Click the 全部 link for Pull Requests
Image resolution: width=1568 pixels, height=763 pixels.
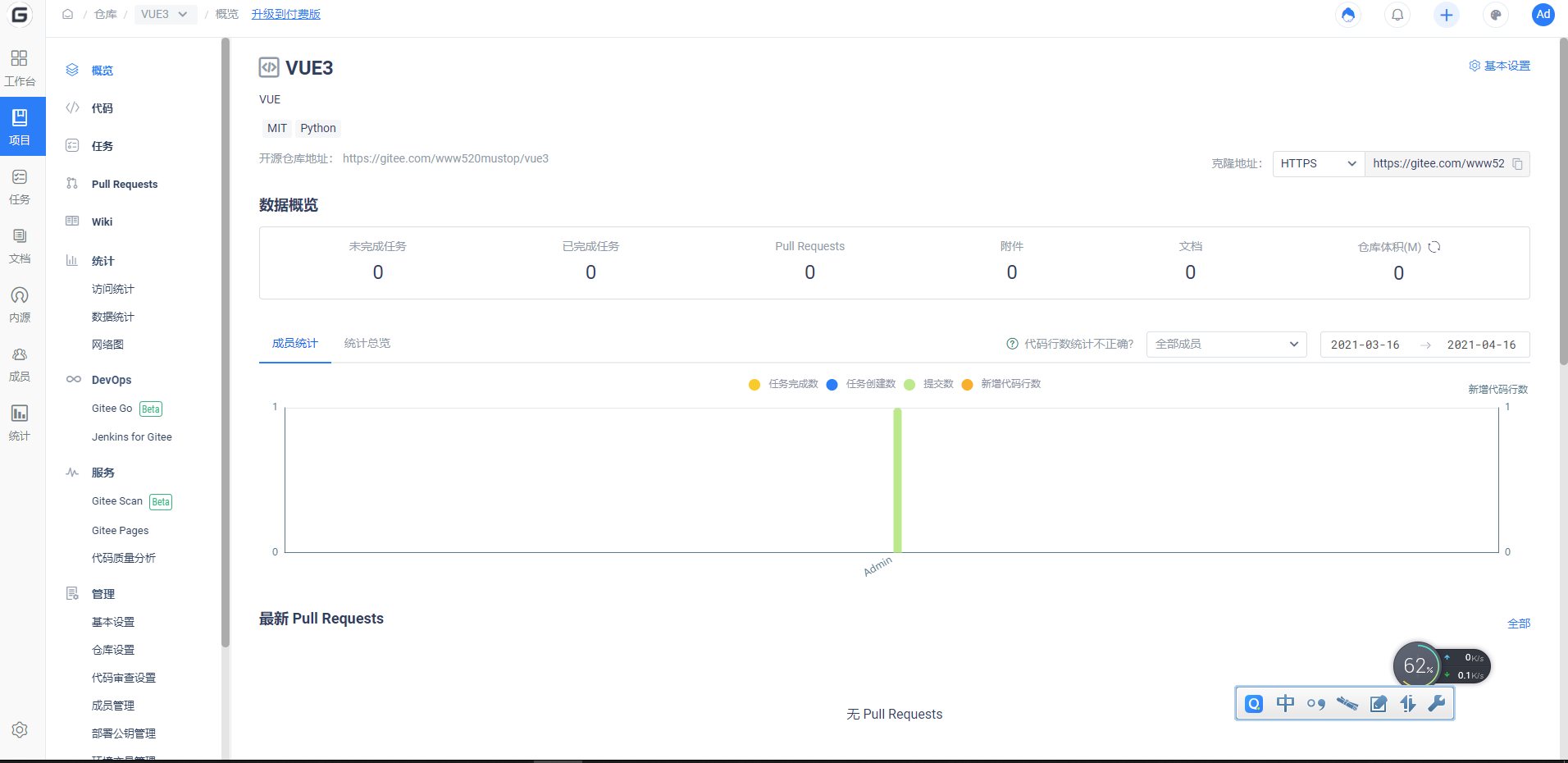1519,624
